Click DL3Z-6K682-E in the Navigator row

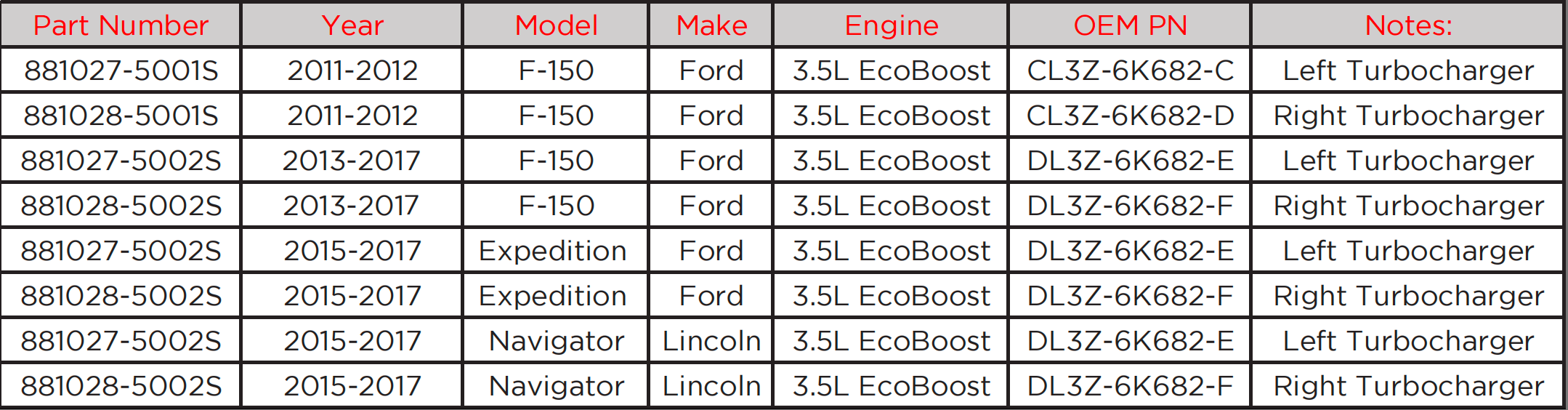pos(1130,341)
